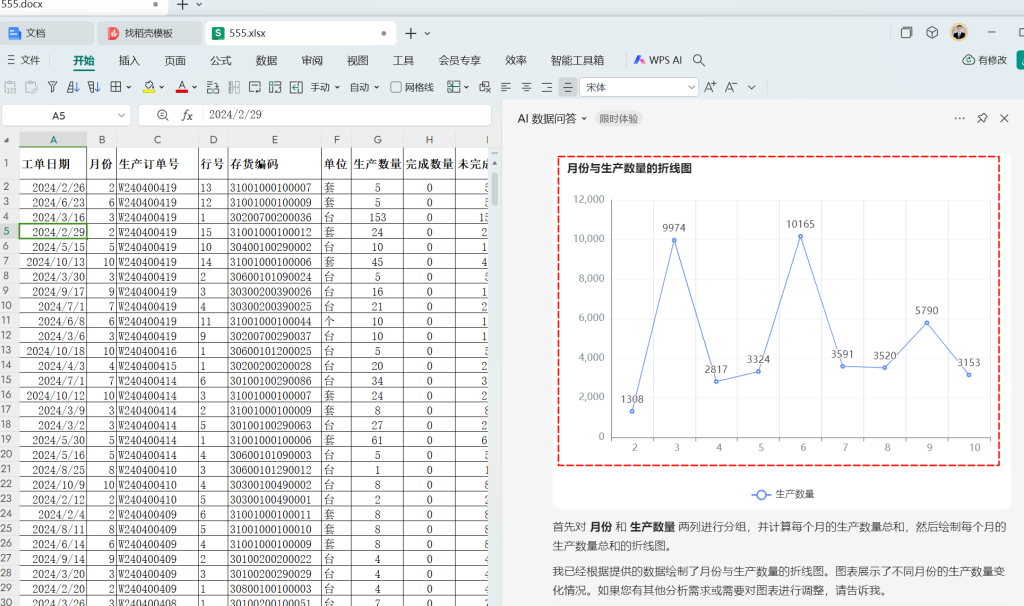Add a new tab with the plus button

coord(410,33)
